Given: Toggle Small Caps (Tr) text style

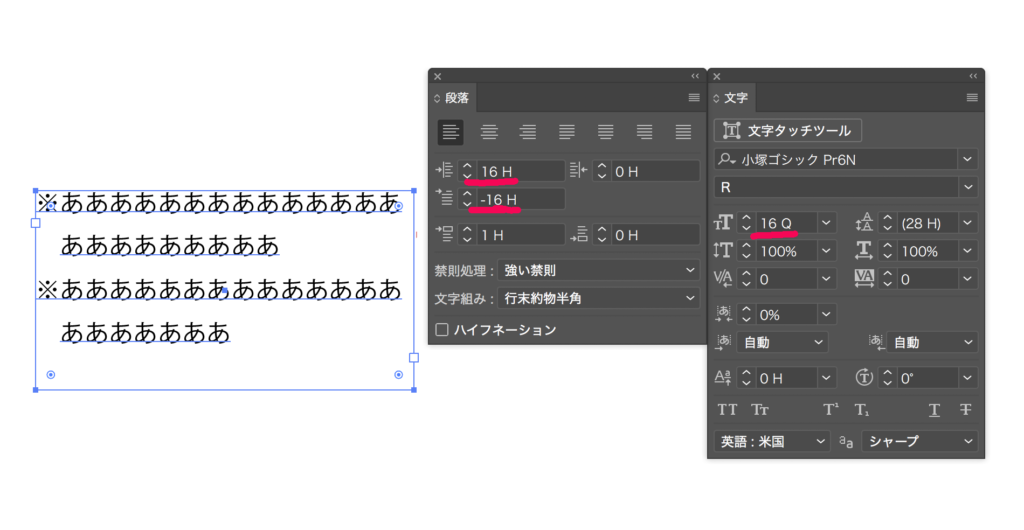Looking at the screenshot, I should (760, 410).
